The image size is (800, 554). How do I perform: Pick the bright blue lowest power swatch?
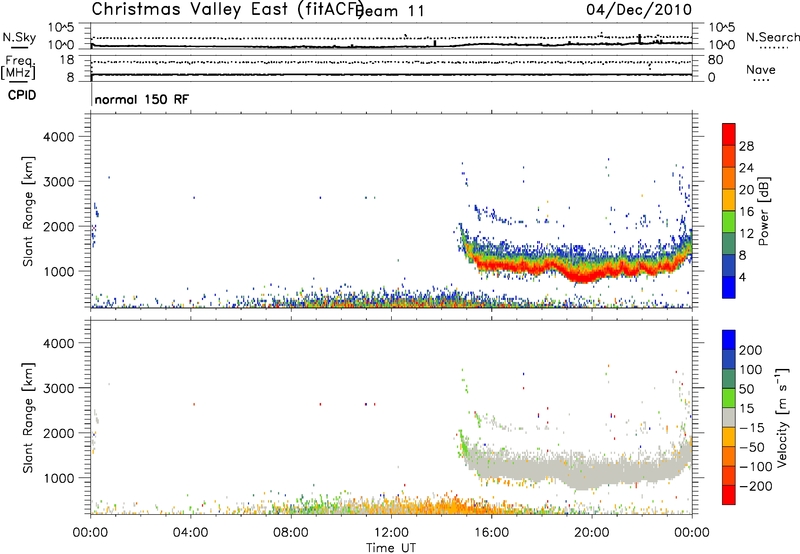pos(729,288)
